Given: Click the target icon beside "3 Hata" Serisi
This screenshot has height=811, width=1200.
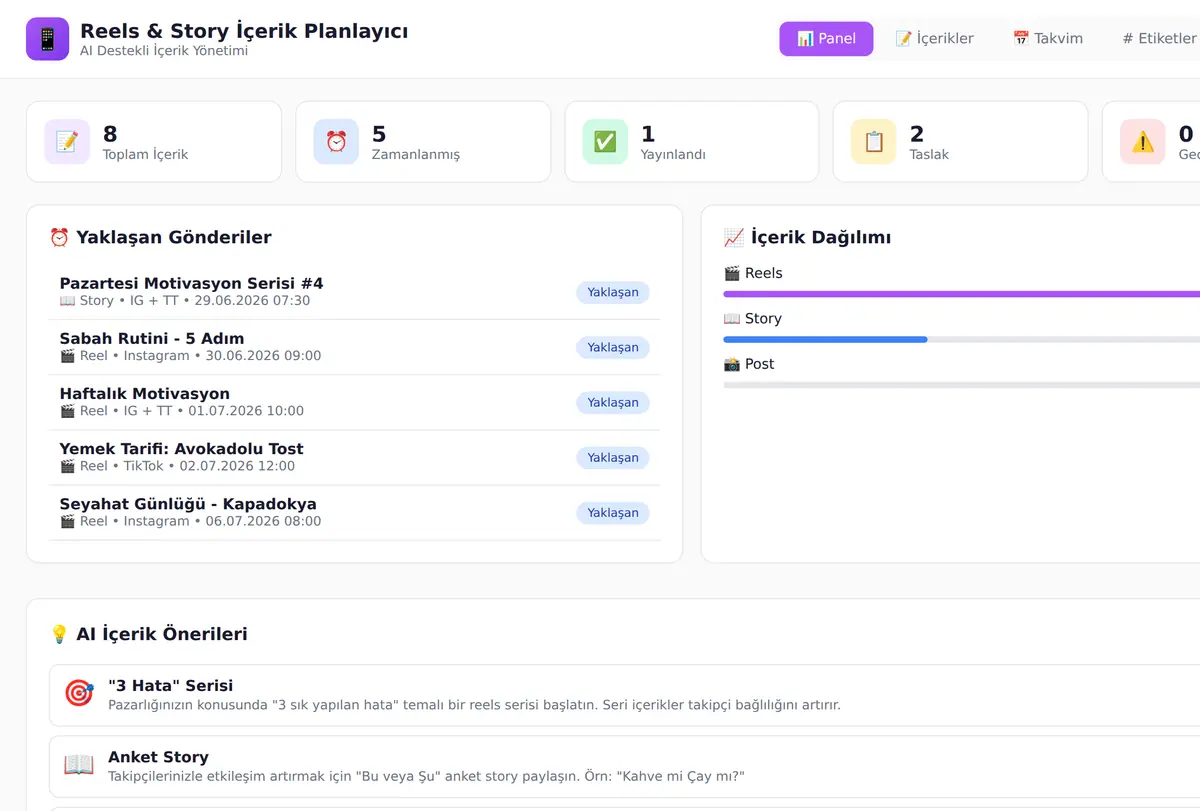Looking at the screenshot, I should tap(79, 693).
